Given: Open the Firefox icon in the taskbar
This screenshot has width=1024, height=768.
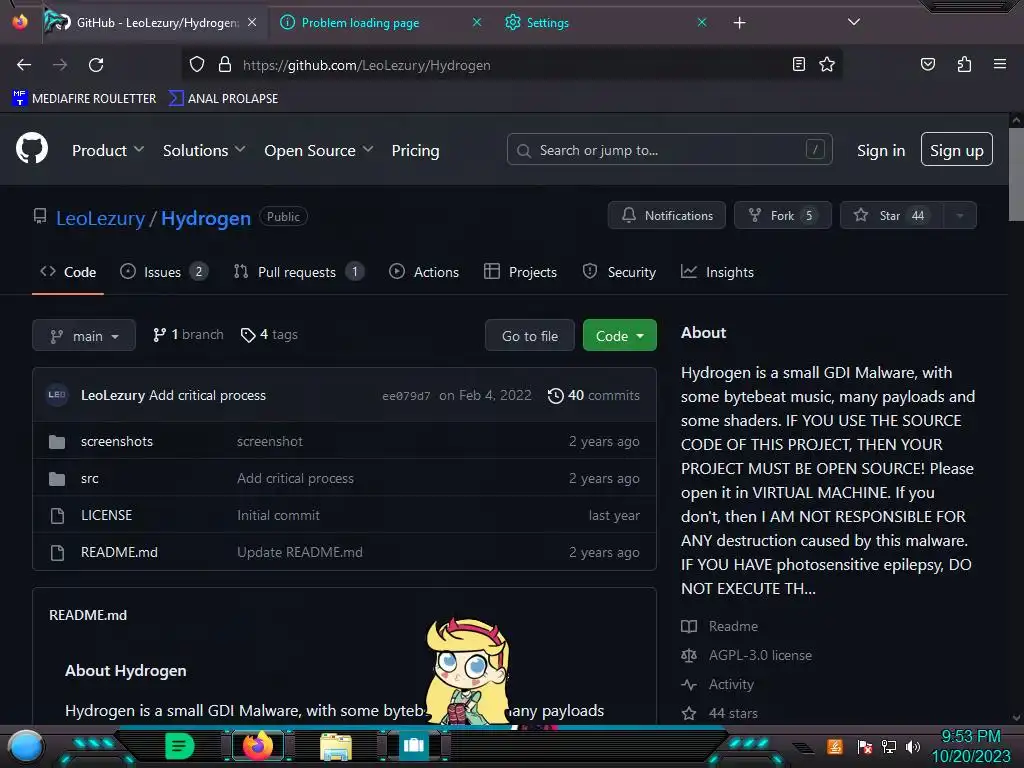Looking at the screenshot, I should 257,746.
